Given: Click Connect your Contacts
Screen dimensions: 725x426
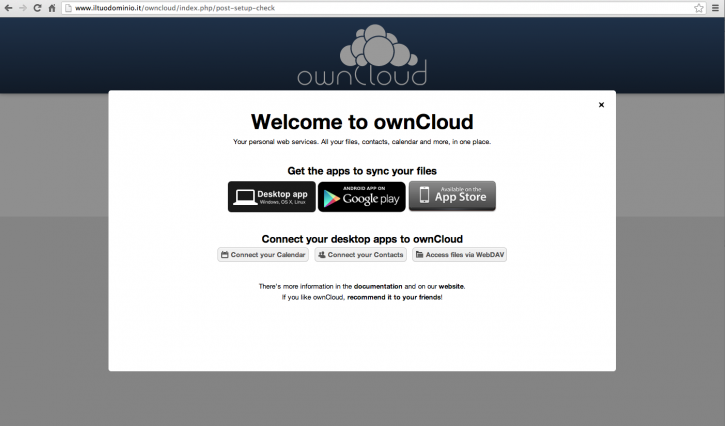Looking at the screenshot, I should 361,255.
